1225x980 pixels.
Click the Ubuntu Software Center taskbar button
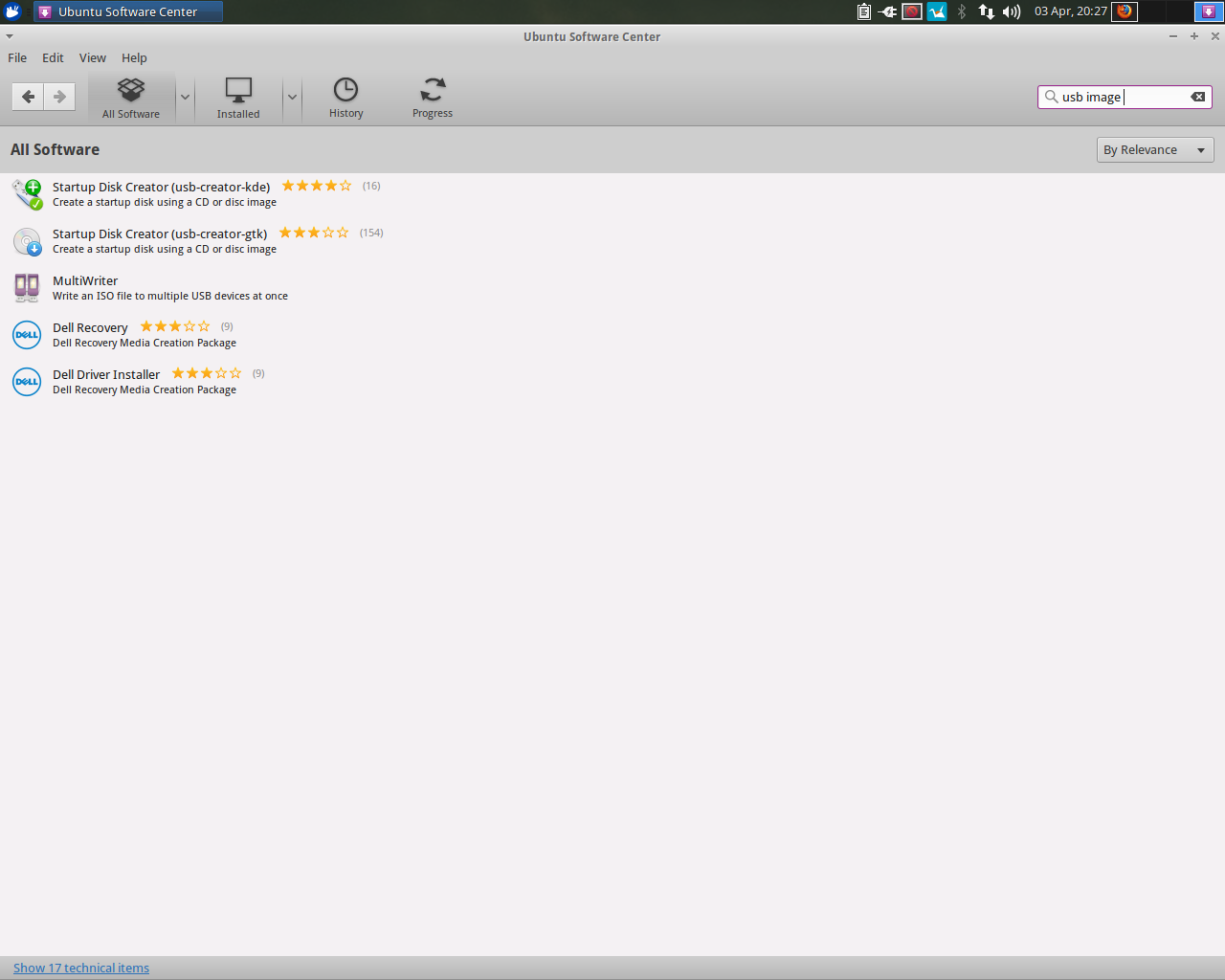pos(128,11)
